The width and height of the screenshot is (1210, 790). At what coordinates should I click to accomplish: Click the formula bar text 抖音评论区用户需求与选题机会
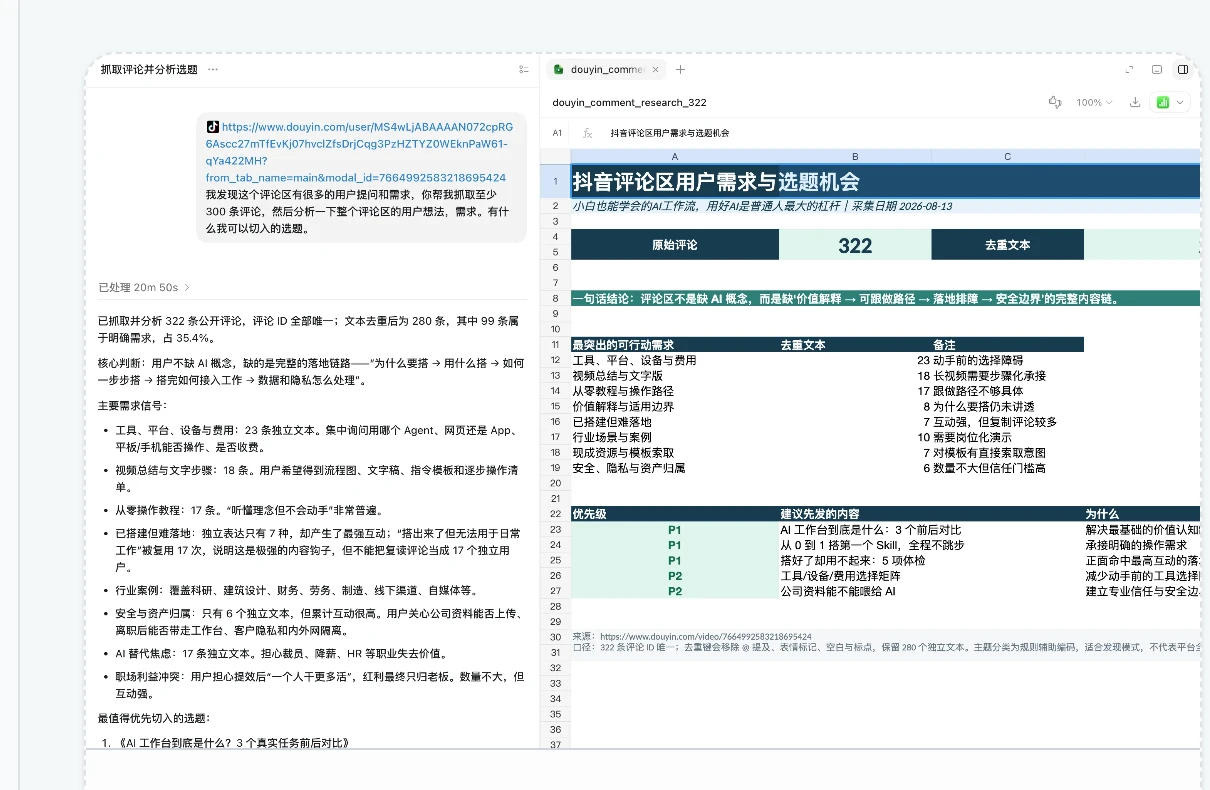coord(670,133)
